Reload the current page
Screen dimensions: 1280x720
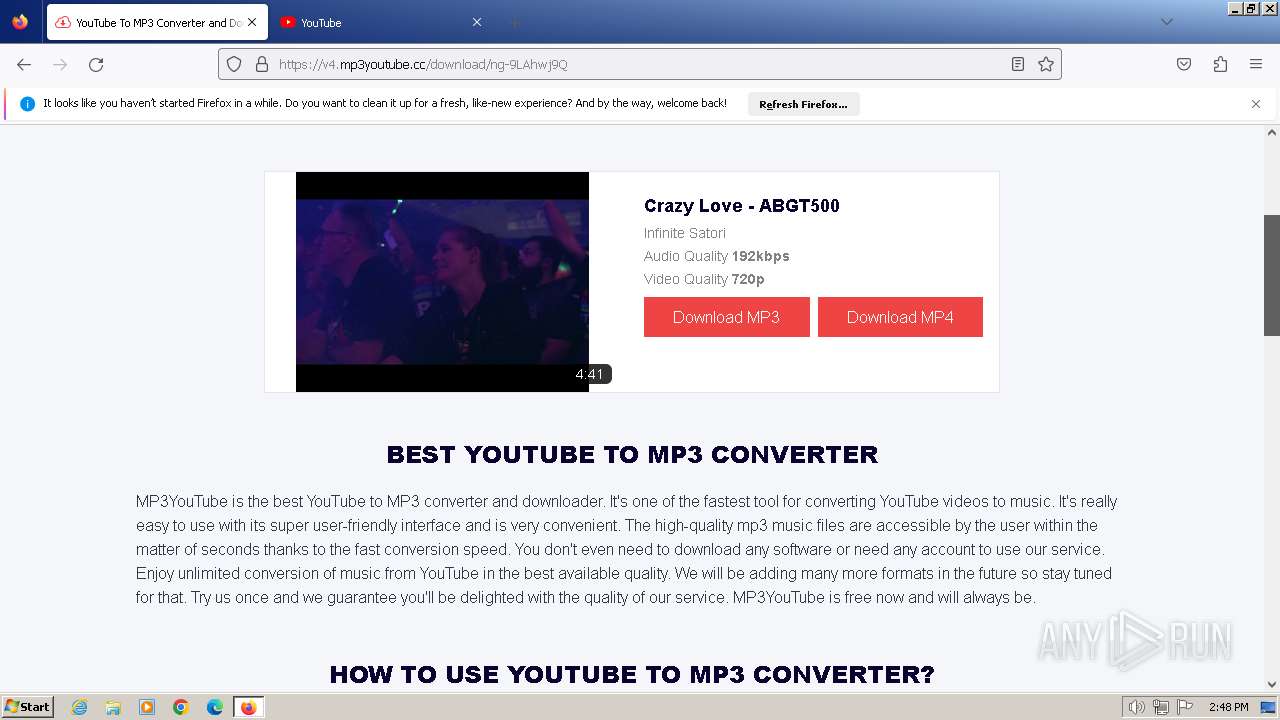click(x=96, y=64)
